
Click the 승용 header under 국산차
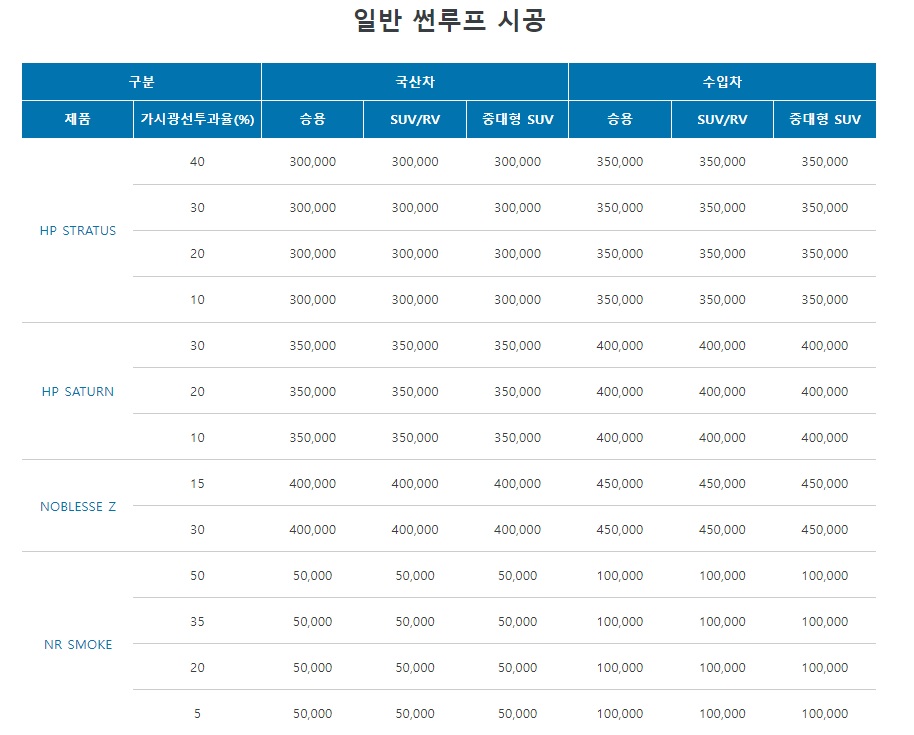click(x=312, y=120)
